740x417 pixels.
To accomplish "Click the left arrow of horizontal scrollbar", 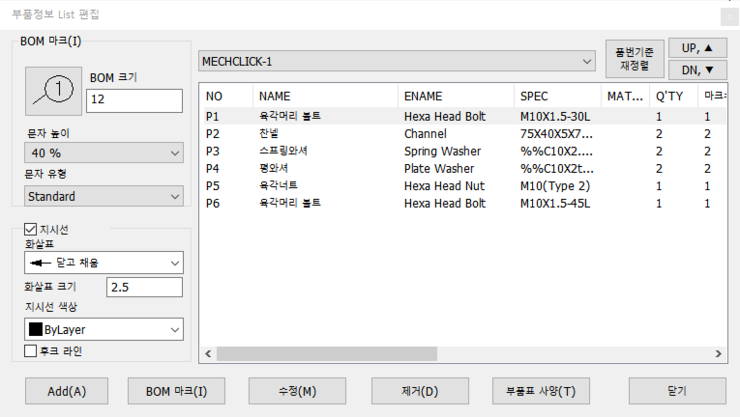I will click(x=208, y=353).
